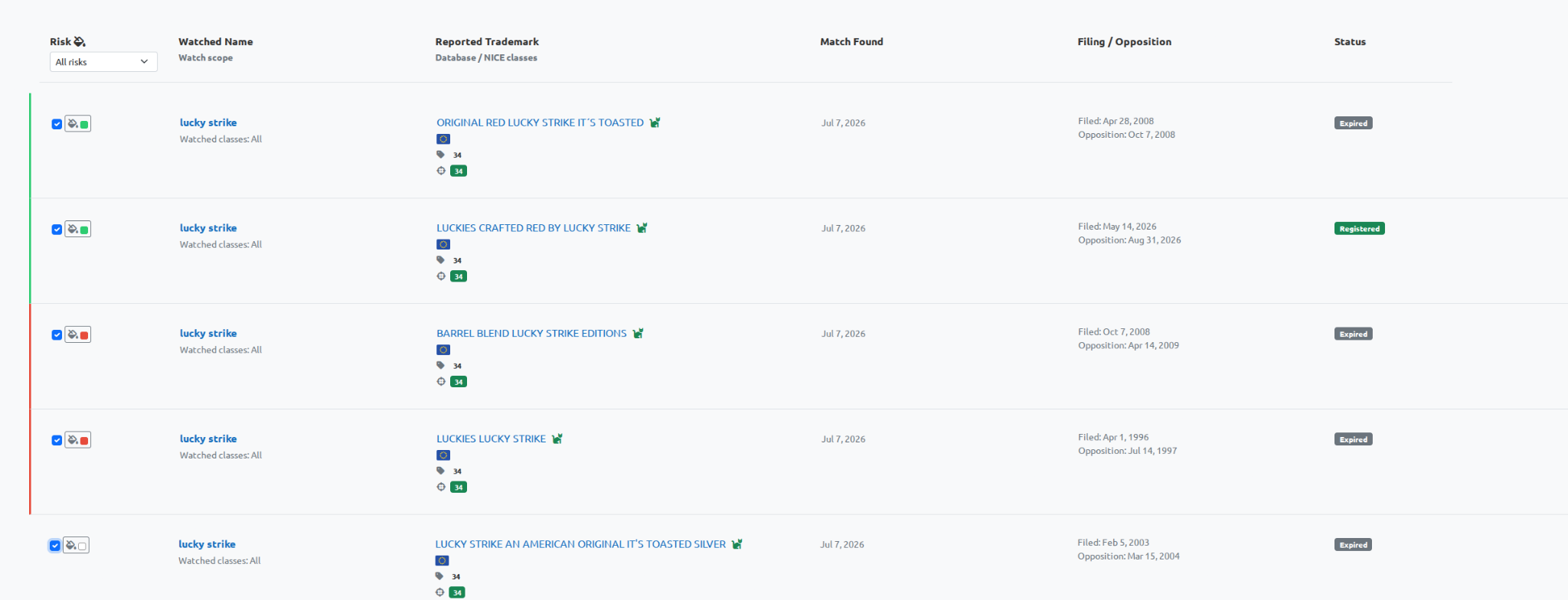
Task: Open green risk color picker for LUCKIES CRAFTED RED row
Action: point(78,229)
